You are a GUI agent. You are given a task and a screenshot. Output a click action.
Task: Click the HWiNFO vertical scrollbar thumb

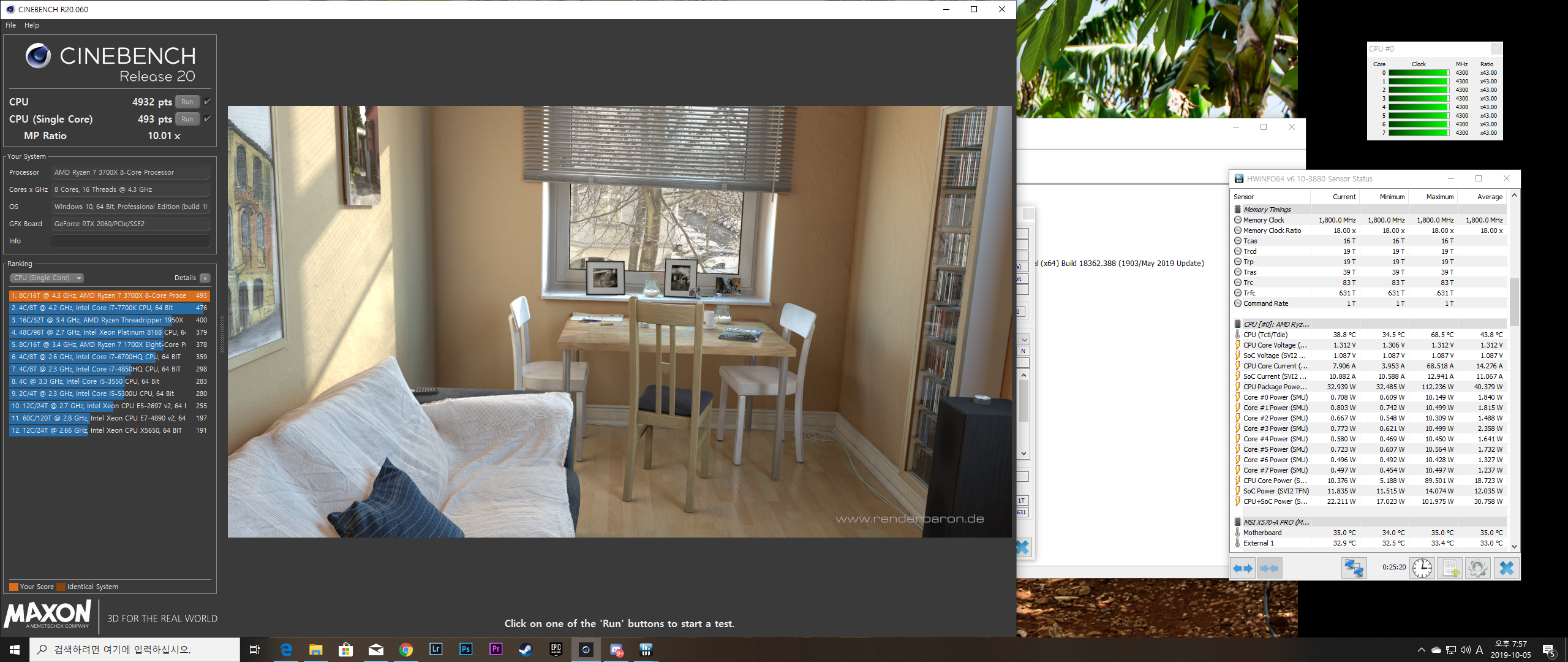pyautogui.click(x=1514, y=302)
